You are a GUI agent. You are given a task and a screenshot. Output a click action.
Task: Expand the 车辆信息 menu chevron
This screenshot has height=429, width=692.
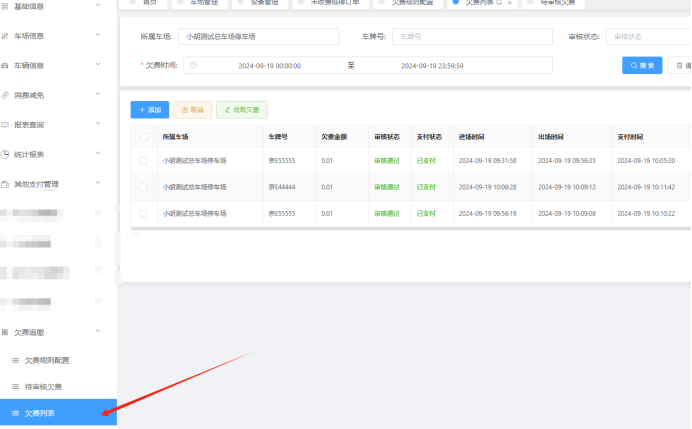(98, 64)
